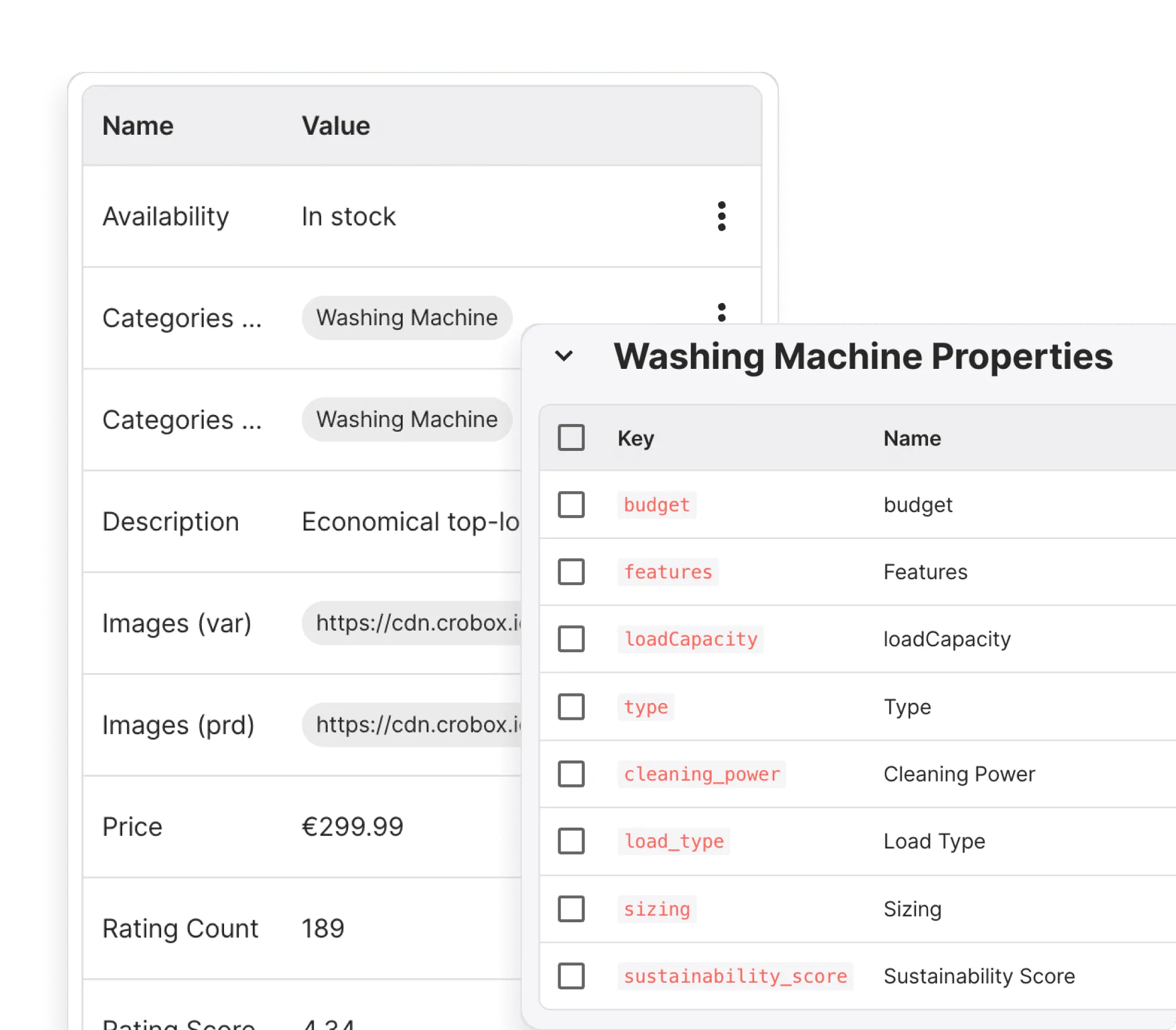The width and height of the screenshot is (1176, 1030).
Task: Check the loadCapacity property checkbox
Action: [571, 640]
